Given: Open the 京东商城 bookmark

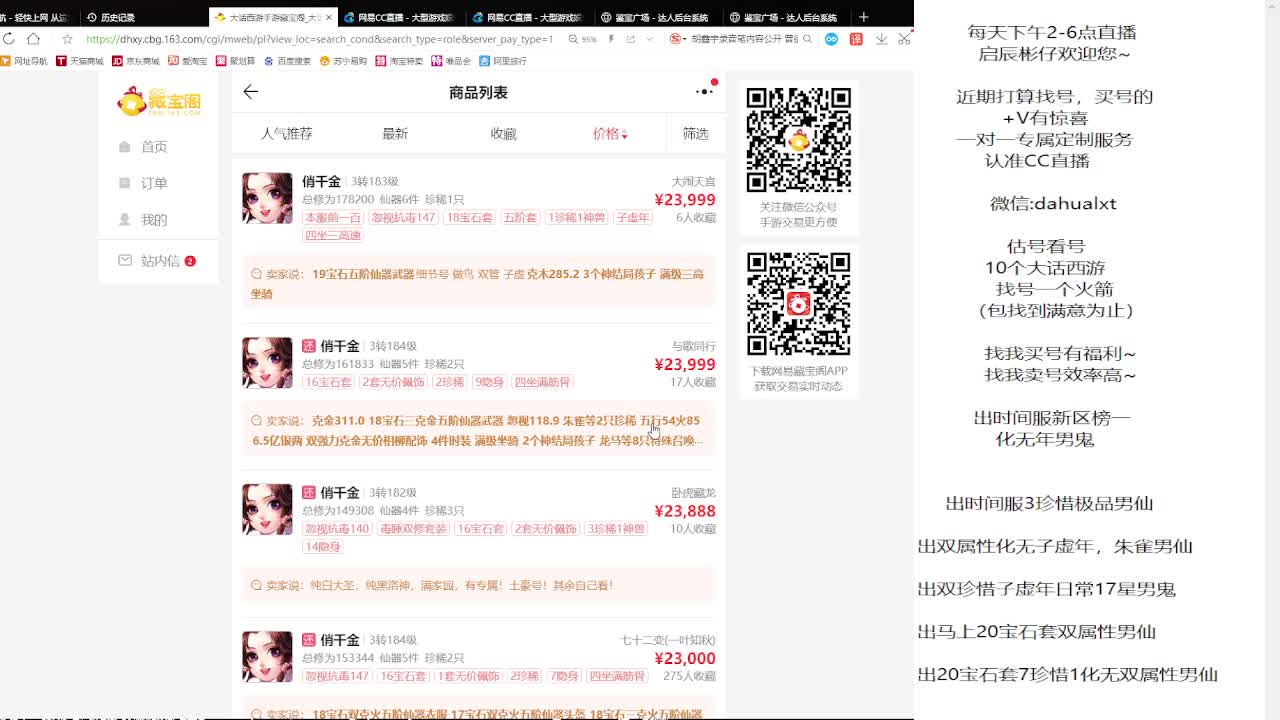Looking at the screenshot, I should point(136,61).
